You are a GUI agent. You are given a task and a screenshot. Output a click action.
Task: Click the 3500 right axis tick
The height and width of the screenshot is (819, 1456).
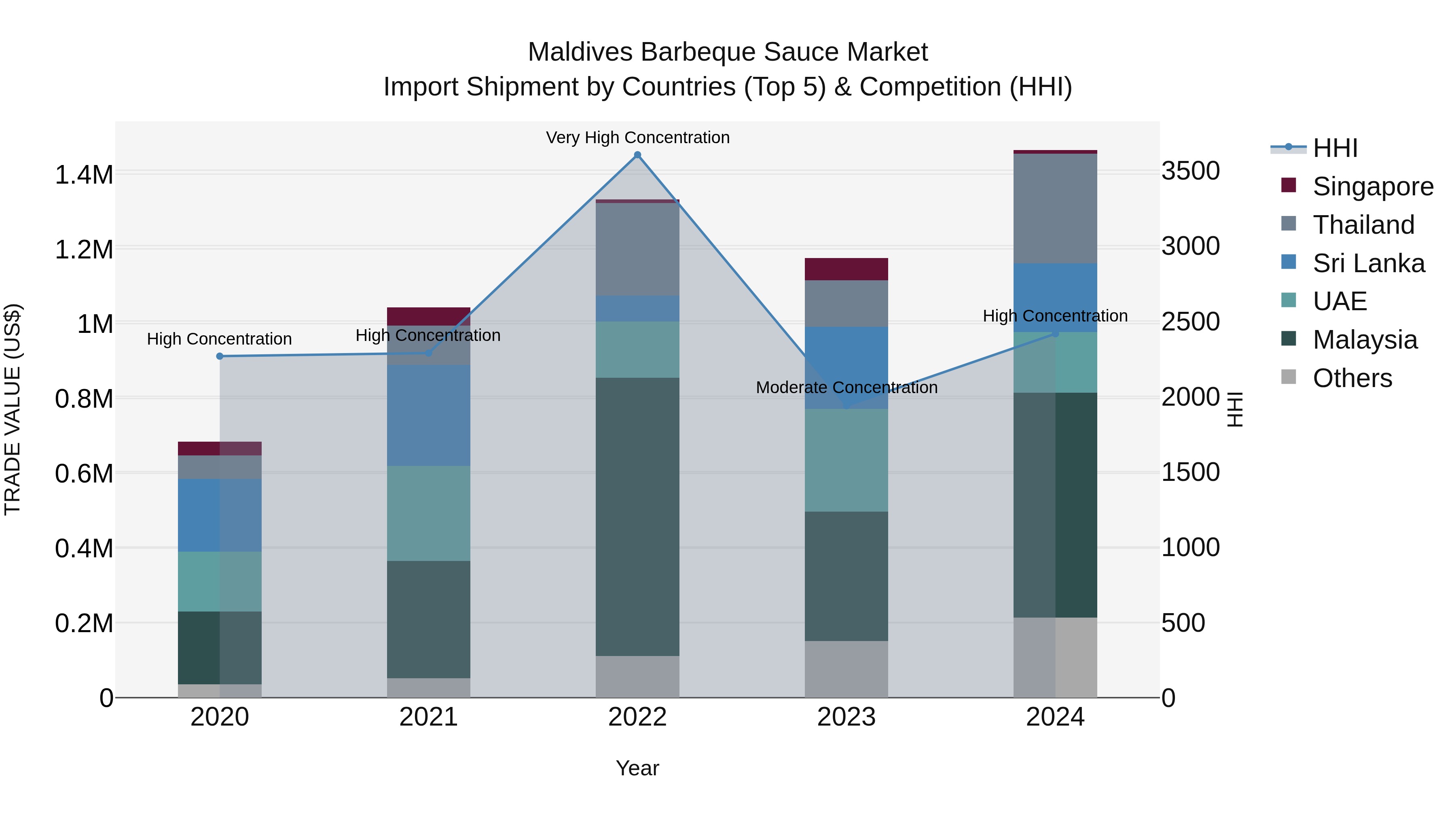tap(1191, 171)
